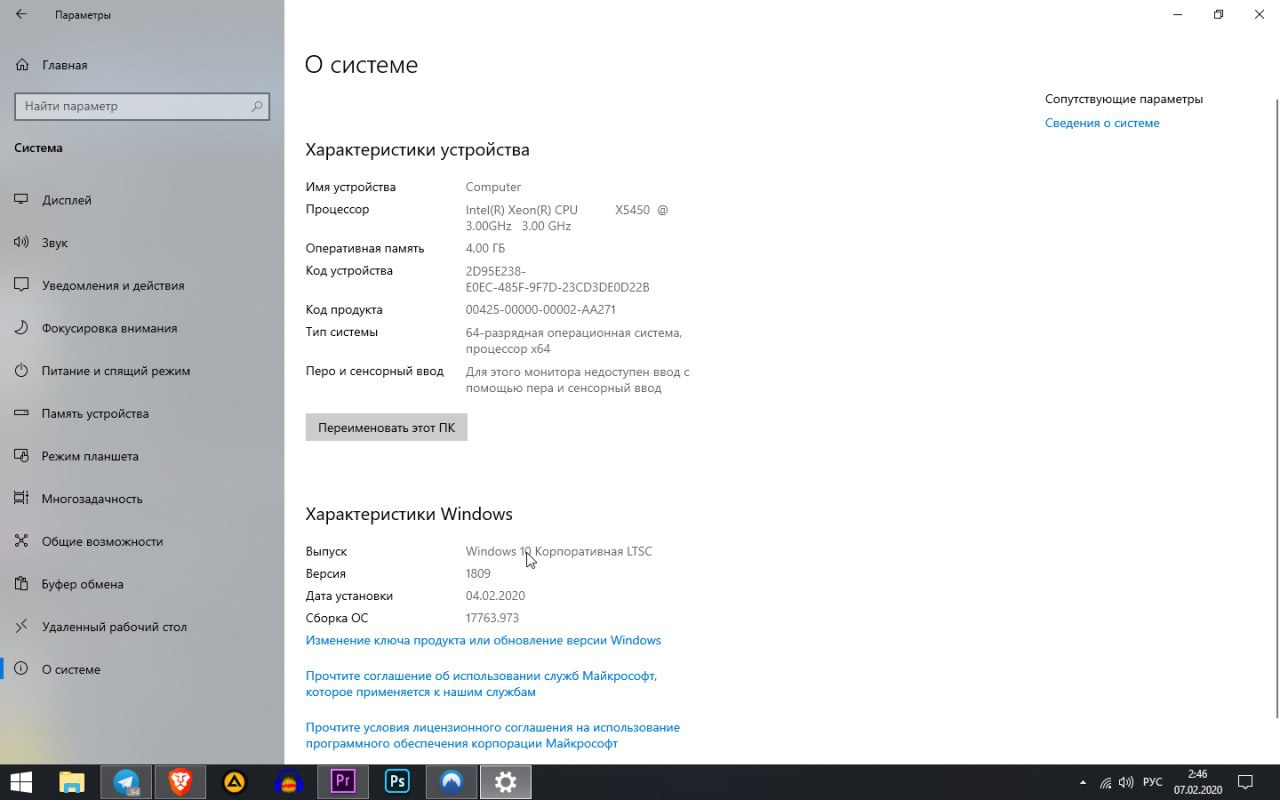Open Brave browser from taskbar
This screenshot has height=800, width=1280.
(x=180, y=782)
